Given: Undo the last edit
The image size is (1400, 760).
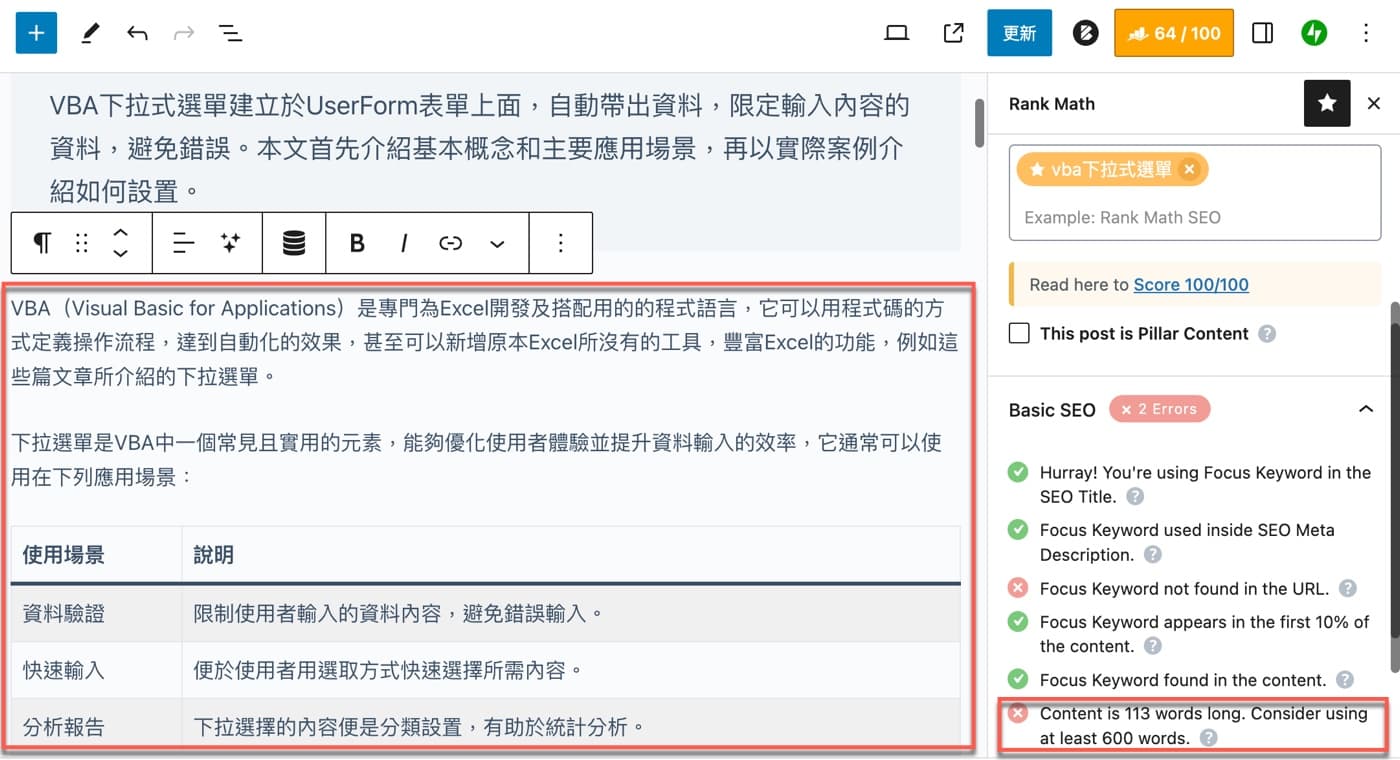Looking at the screenshot, I should [137, 33].
